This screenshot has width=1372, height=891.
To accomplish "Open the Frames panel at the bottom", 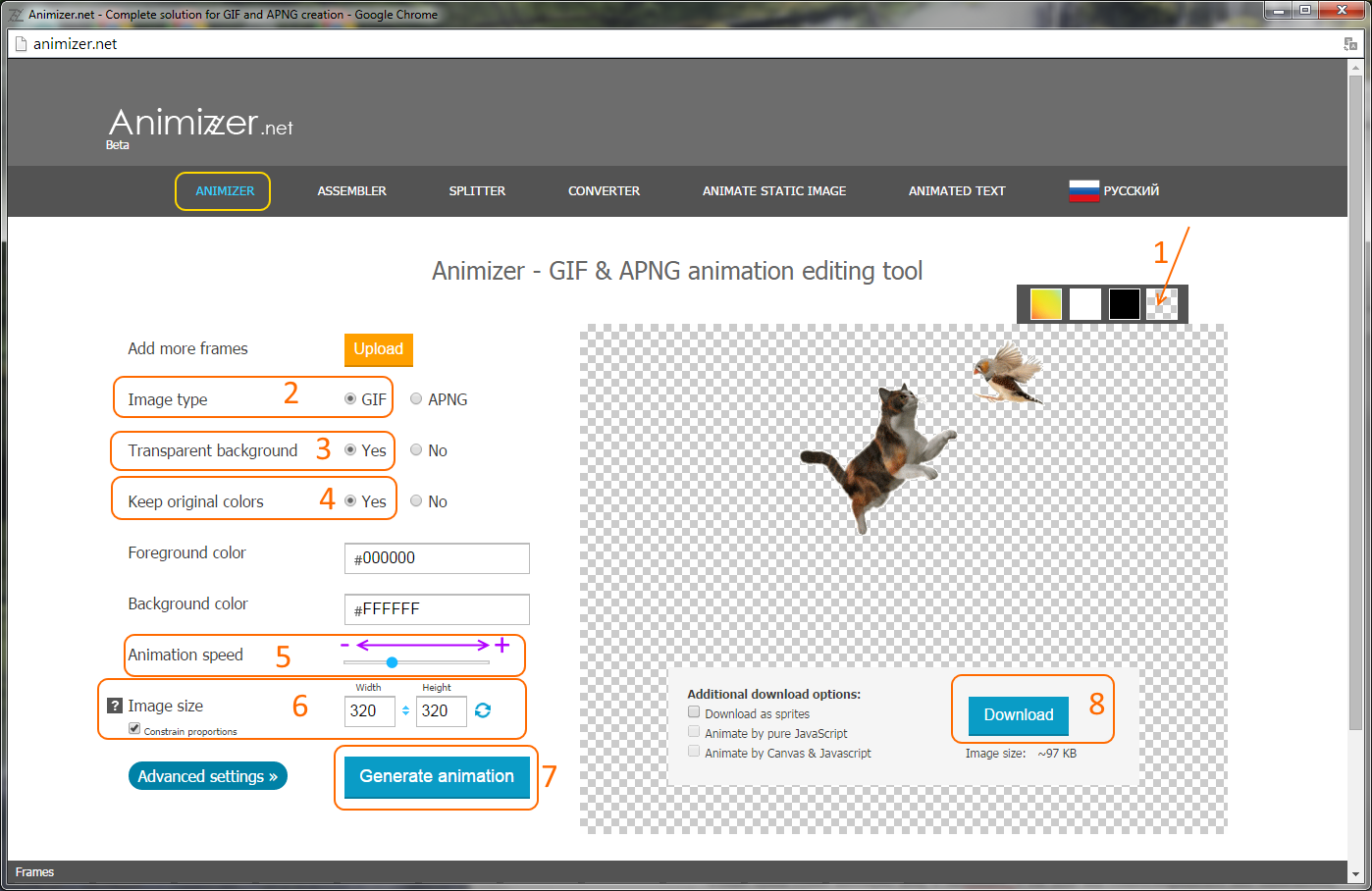I will pyautogui.click(x=34, y=871).
